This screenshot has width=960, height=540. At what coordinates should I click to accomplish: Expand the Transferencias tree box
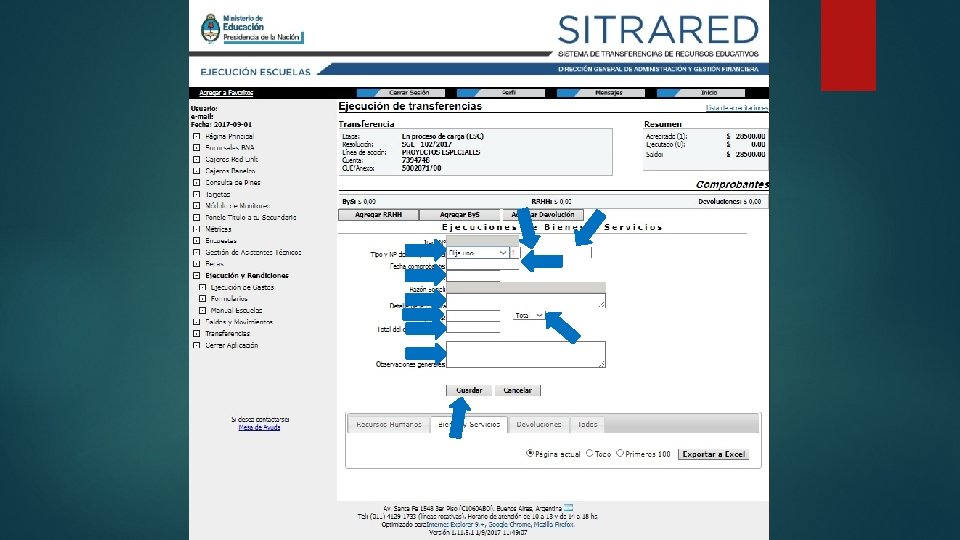pos(197,334)
